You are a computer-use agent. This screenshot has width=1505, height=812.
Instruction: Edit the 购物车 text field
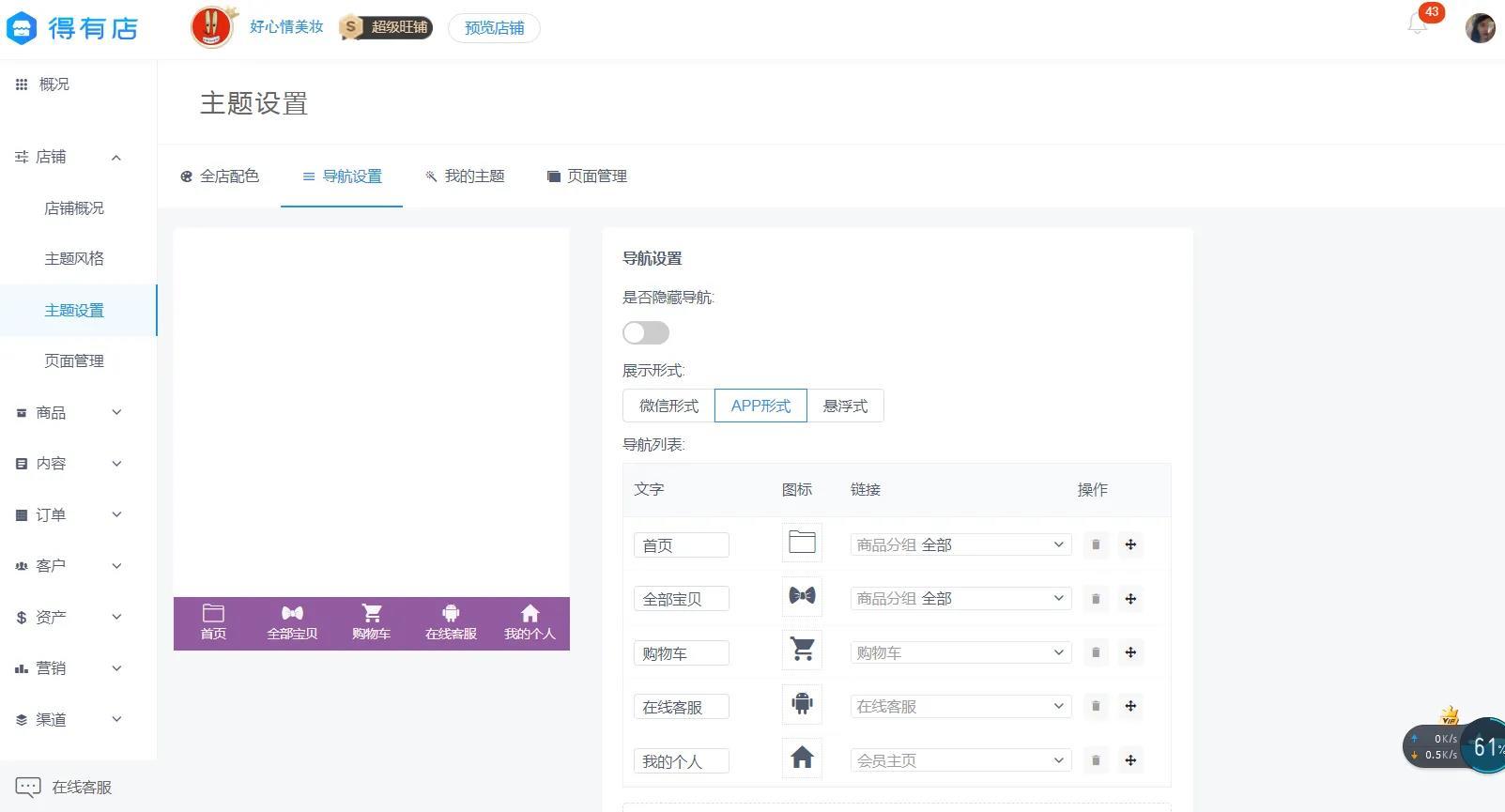(682, 653)
